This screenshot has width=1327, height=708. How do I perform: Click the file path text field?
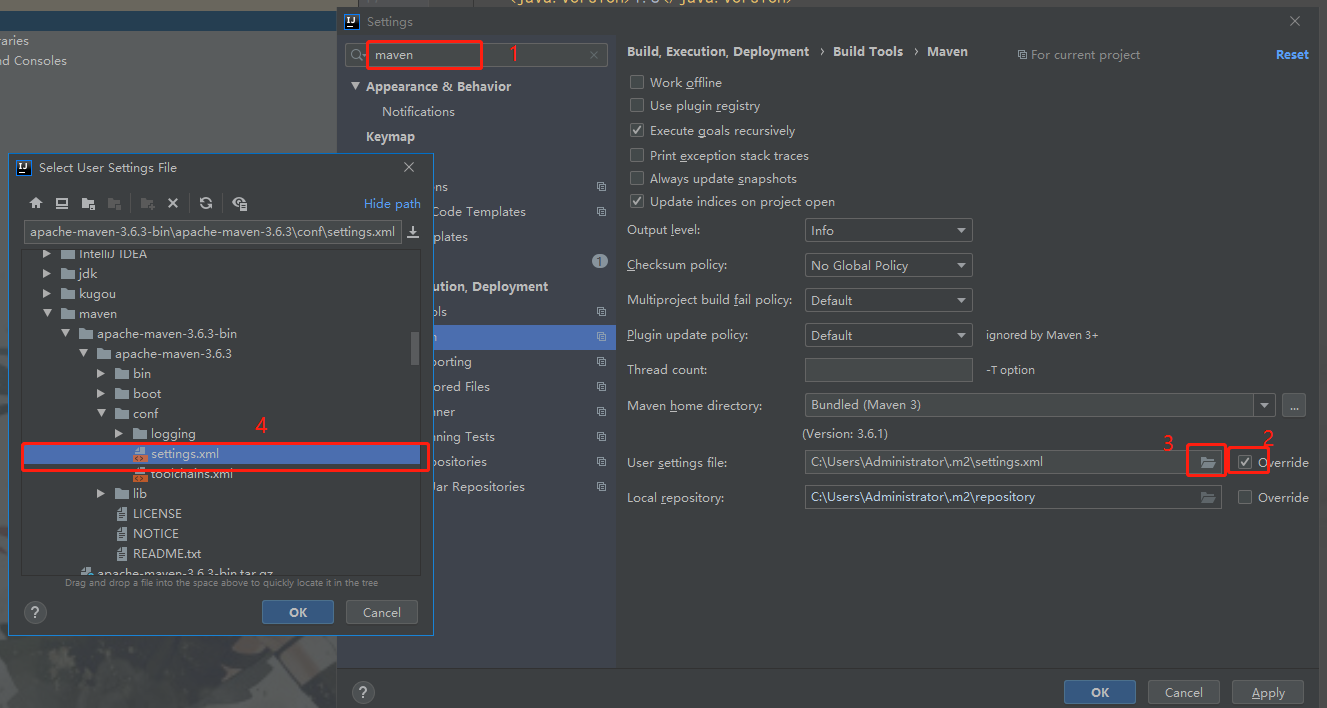point(212,232)
